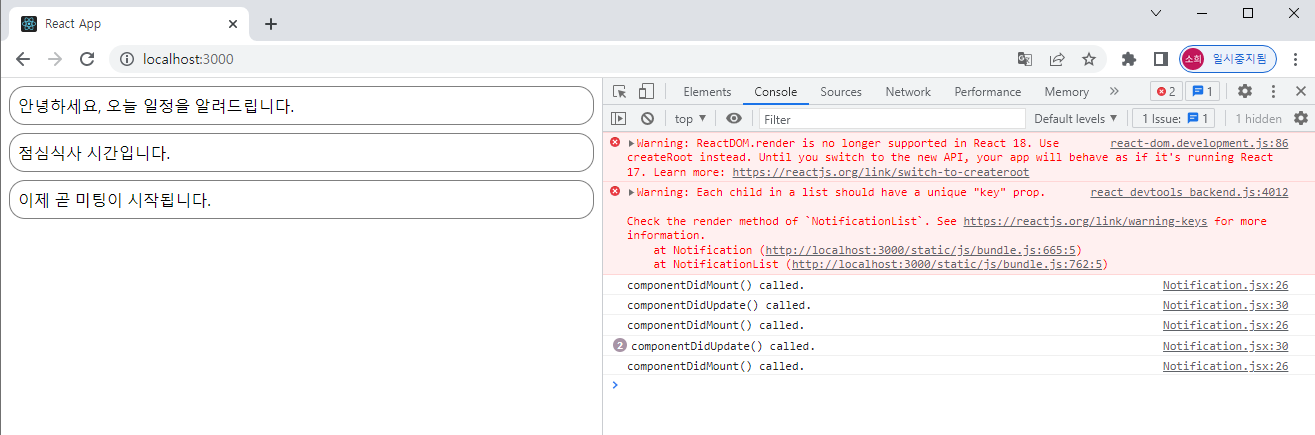Toggle the live expression eye icon

[x=734, y=118]
